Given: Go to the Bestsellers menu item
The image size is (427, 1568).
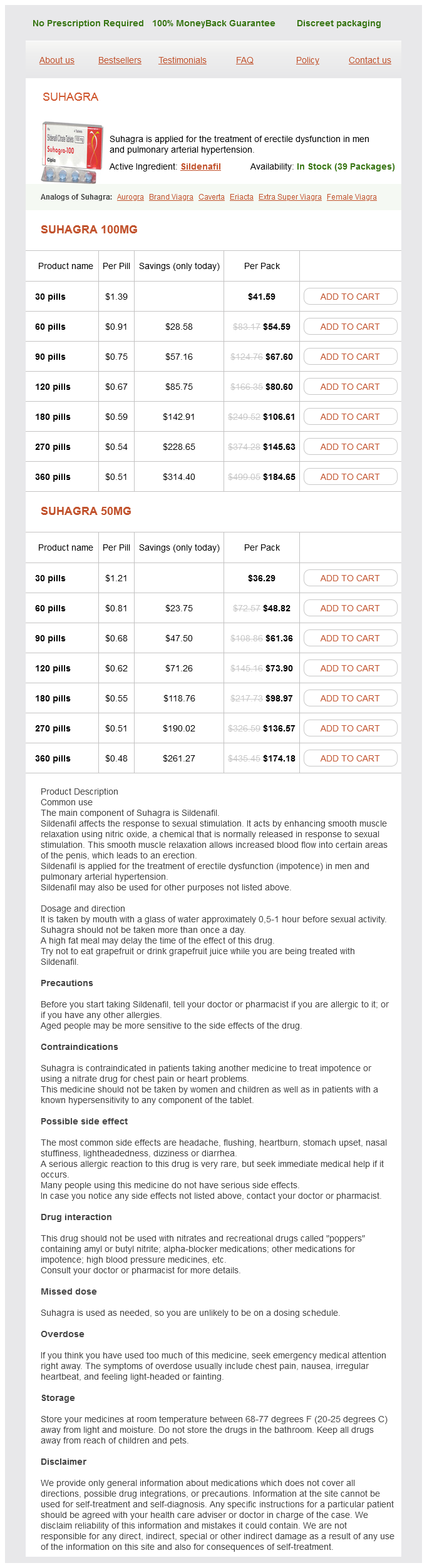Looking at the screenshot, I should (x=120, y=60).
